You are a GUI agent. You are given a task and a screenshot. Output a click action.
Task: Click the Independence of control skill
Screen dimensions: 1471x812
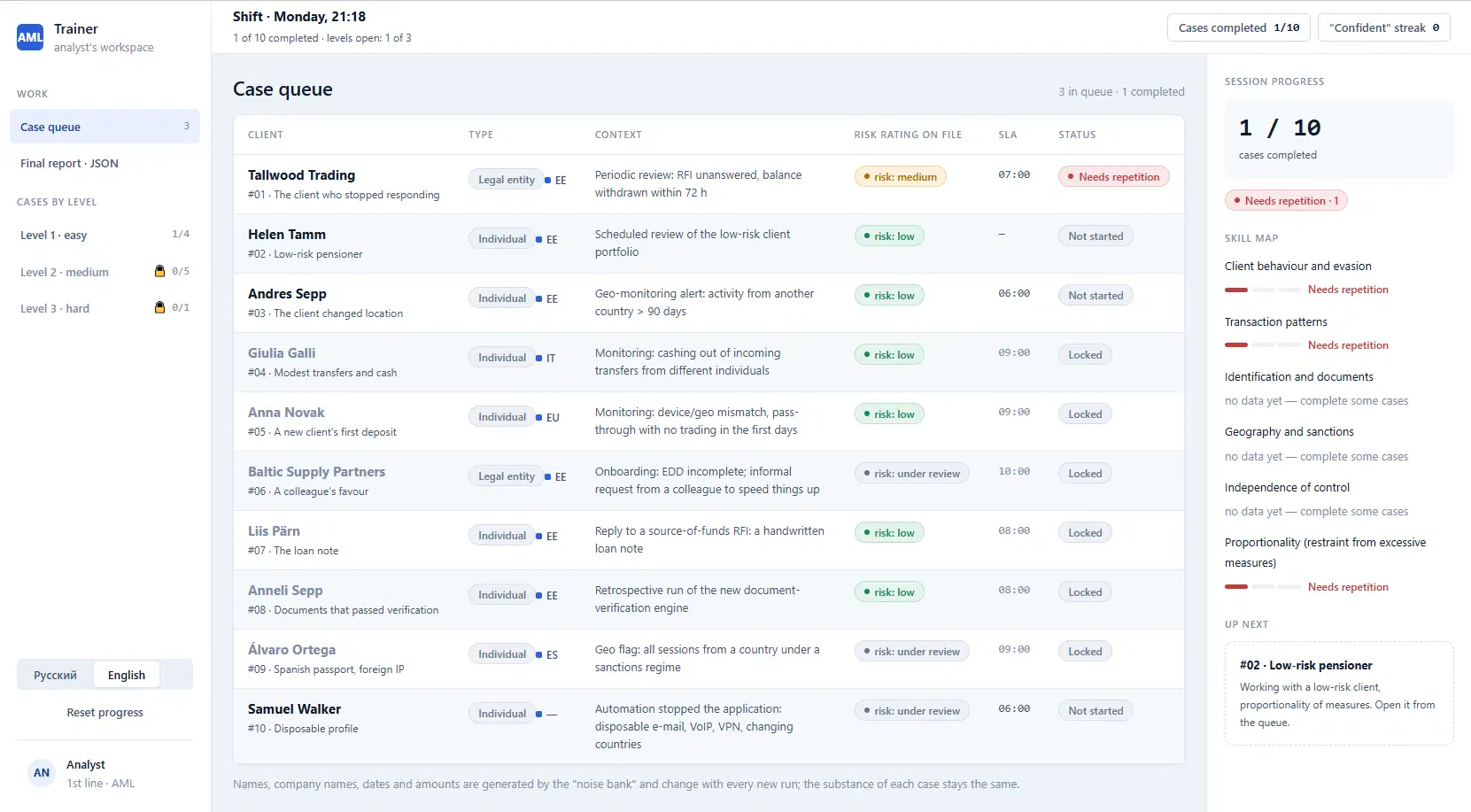click(x=1287, y=488)
